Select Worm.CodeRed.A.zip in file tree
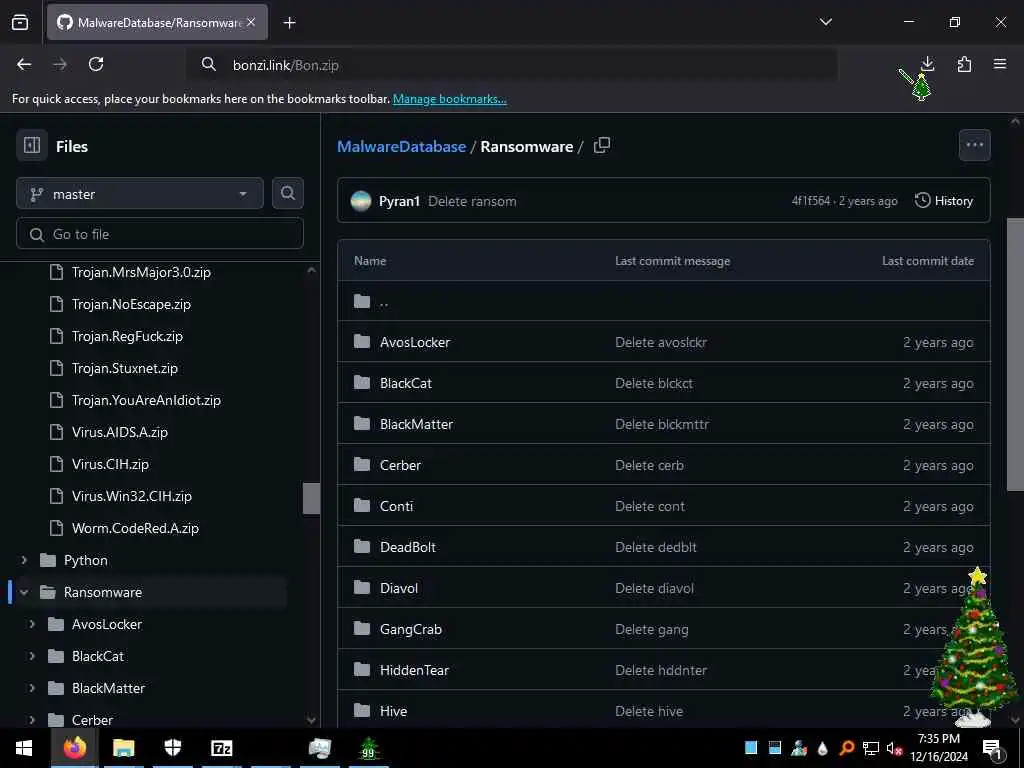Screen dimensions: 1024x768 pyautogui.click(x=135, y=528)
